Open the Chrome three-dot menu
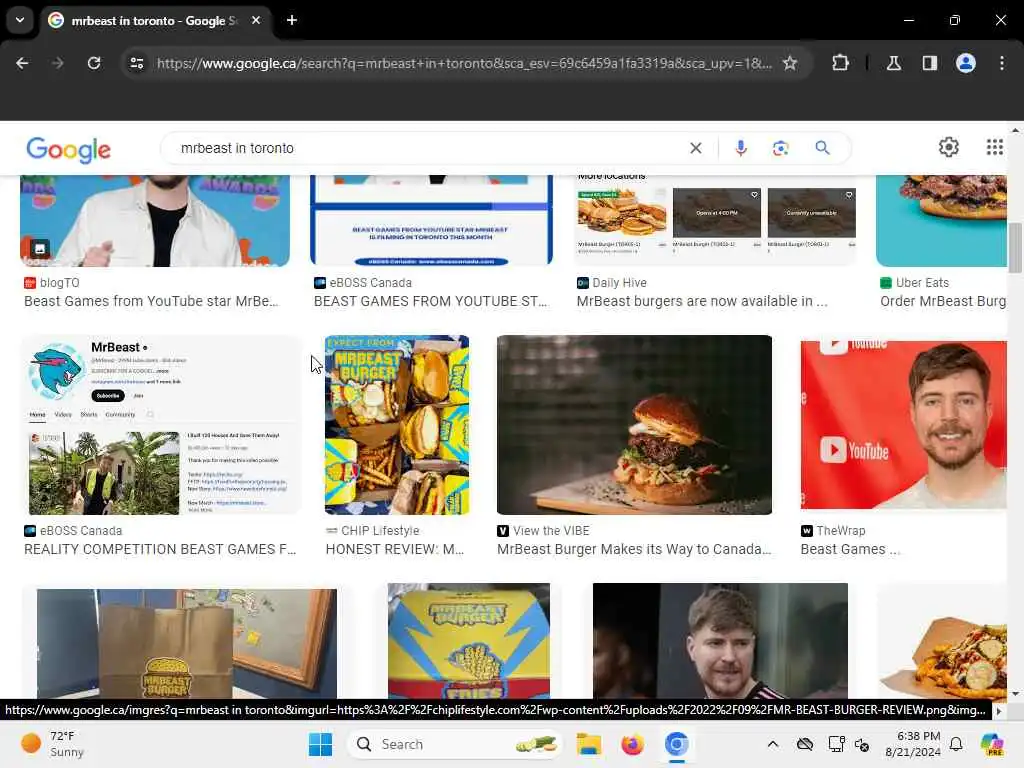Screen dimensions: 1024x768 tap(1002, 63)
